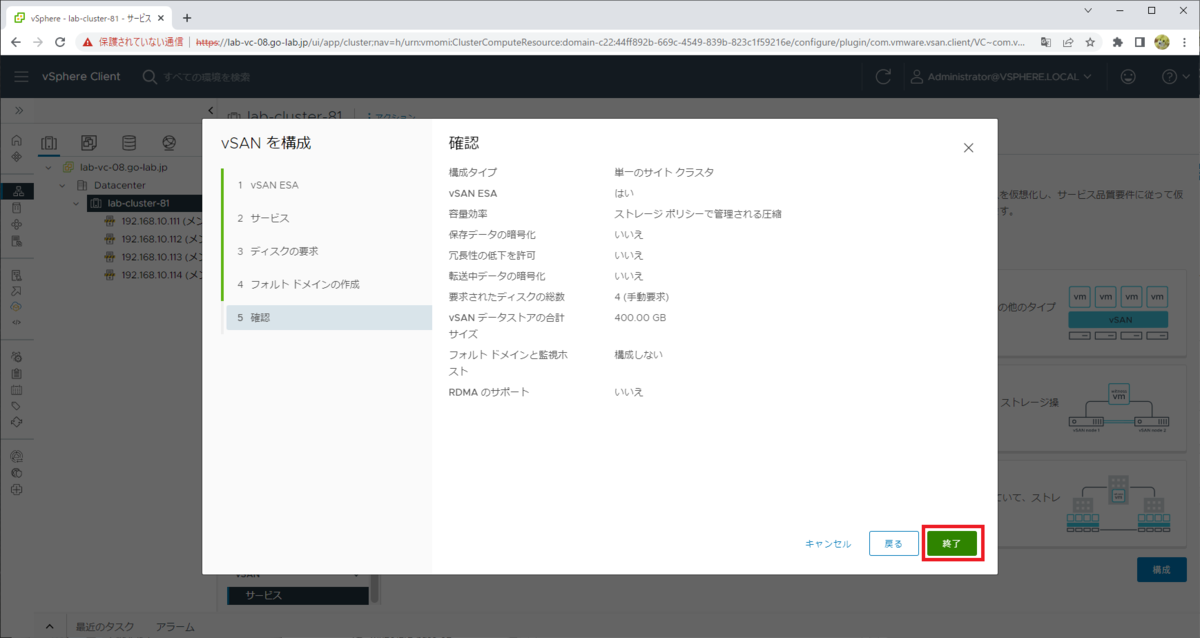
Task: Expand the bottom Recent Tasks panel chevron
Action: 51,626
